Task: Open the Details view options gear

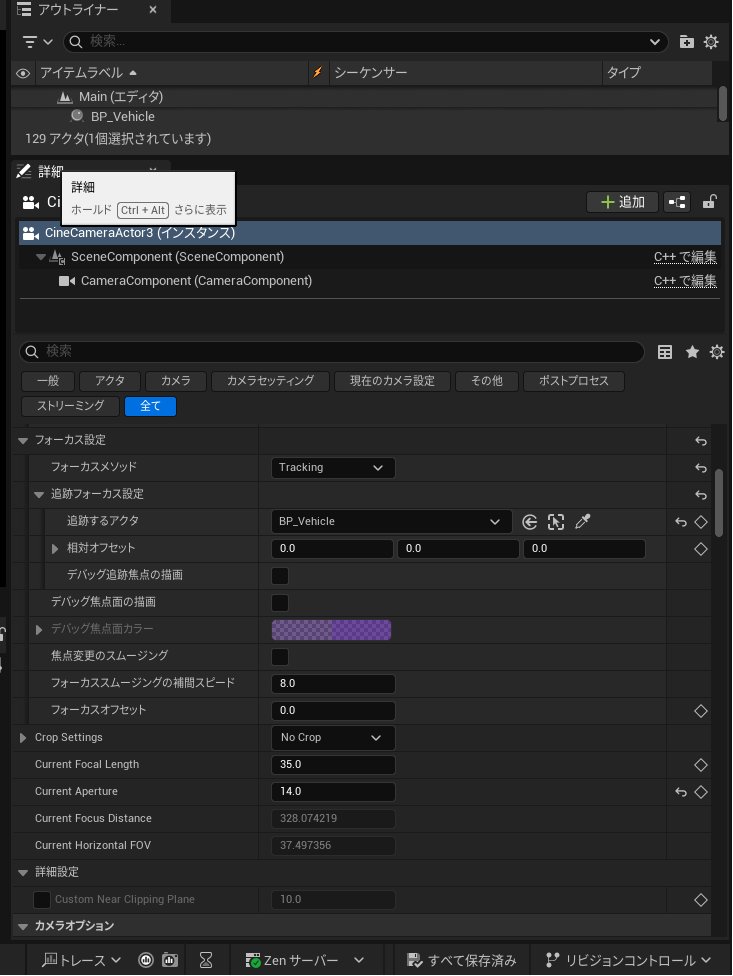Action: pyautogui.click(x=717, y=352)
